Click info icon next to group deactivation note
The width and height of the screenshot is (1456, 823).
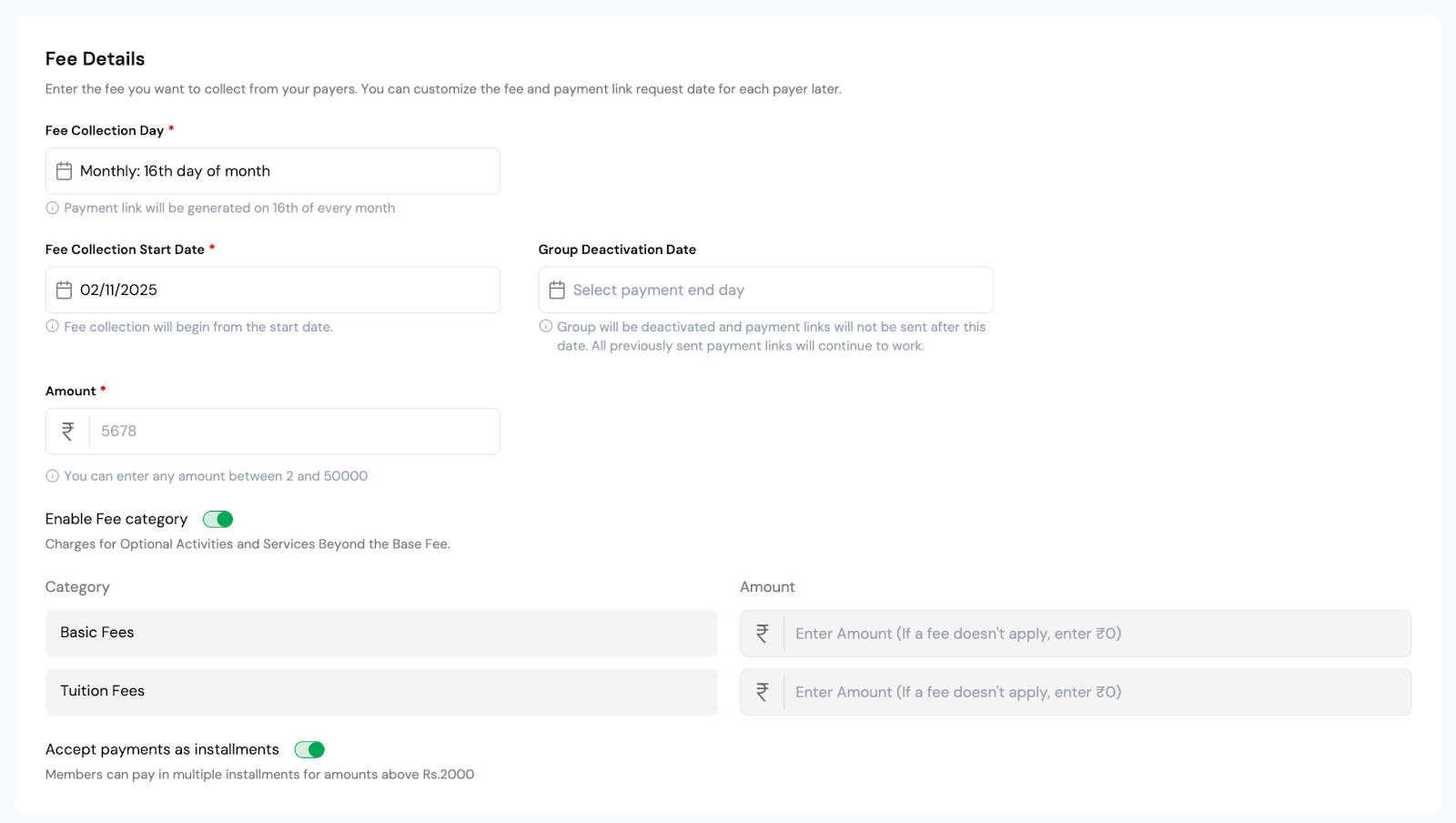(546, 326)
